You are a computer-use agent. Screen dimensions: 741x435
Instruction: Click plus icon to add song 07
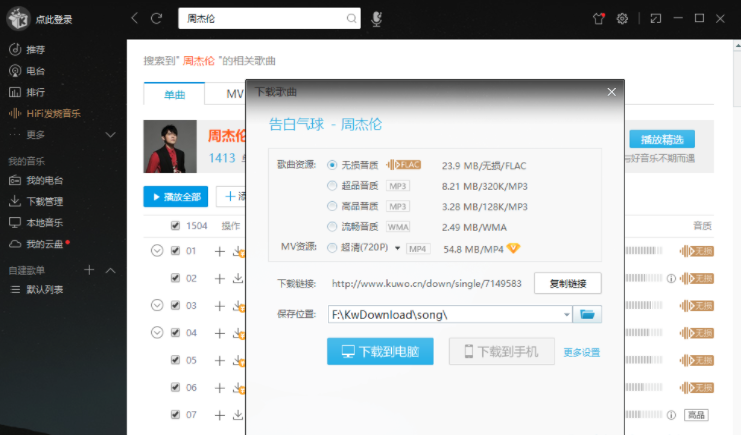coord(220,416)
